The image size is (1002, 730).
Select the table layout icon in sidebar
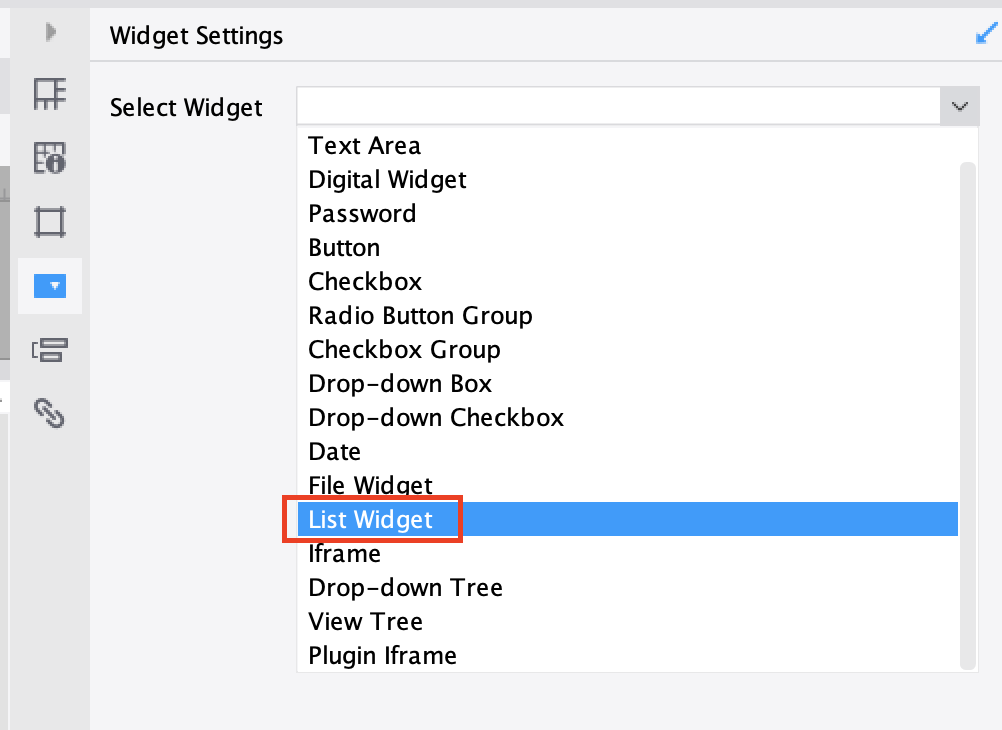click(49, 94)
